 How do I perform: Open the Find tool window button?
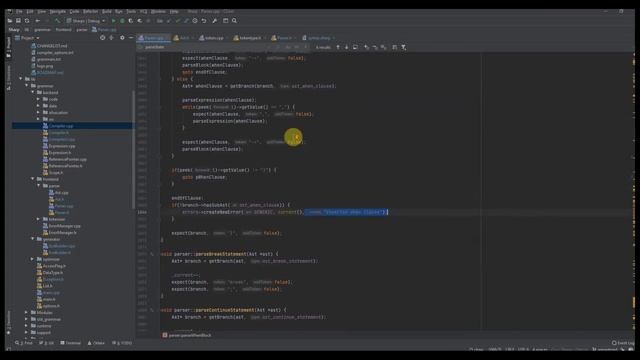24,343
